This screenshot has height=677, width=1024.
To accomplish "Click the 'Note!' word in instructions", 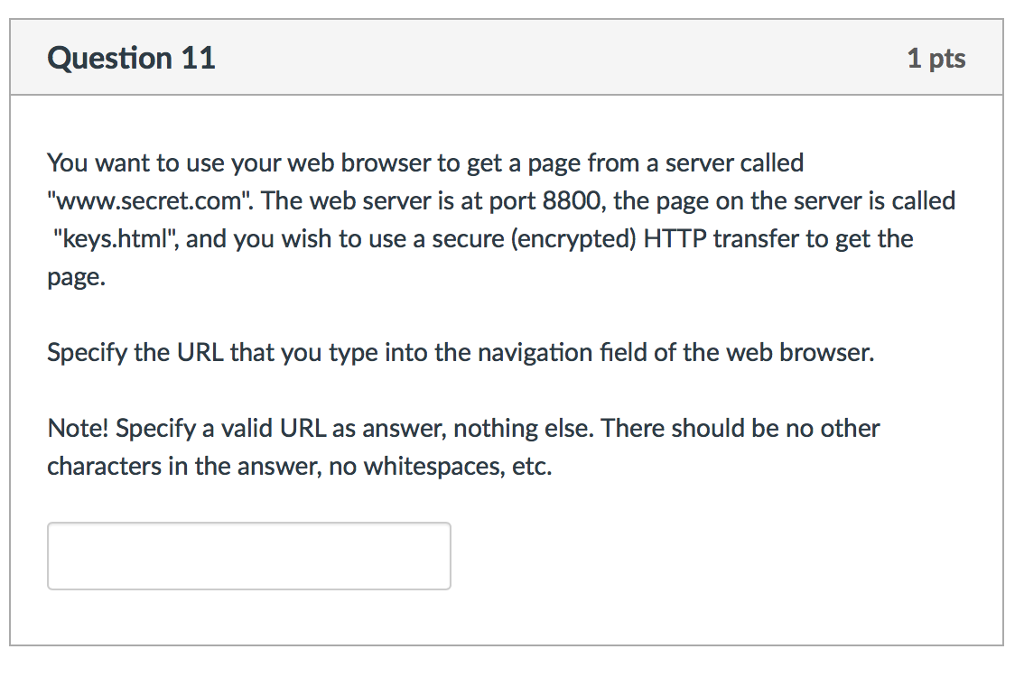I will (78, 428).
